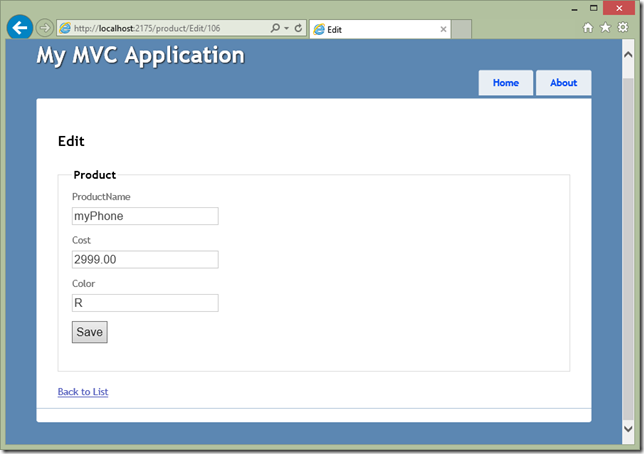Click the Color label
This screenshot has width=644, height=454.
pos(83,283)
